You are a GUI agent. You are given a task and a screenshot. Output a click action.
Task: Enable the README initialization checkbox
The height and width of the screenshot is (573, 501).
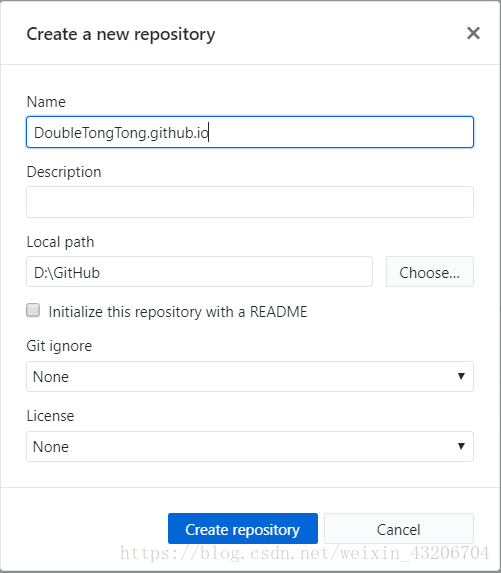[x=33, y=311]
